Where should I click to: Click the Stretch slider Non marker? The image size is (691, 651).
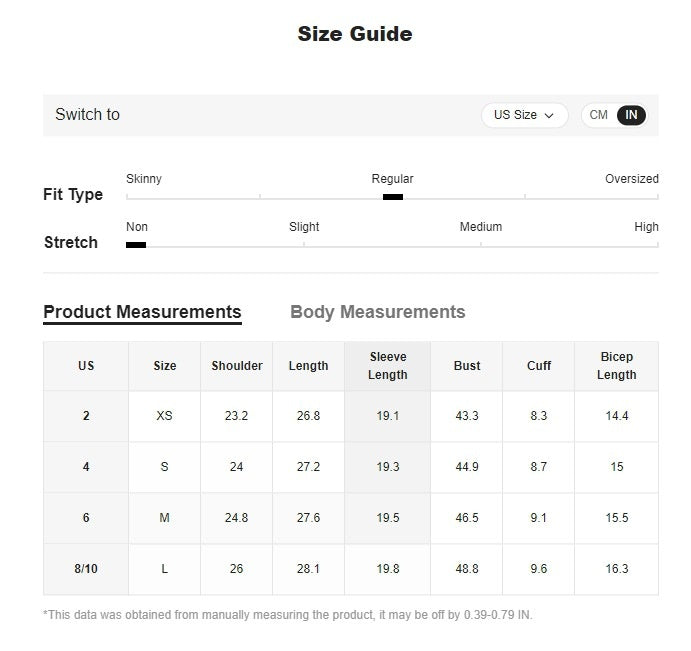pos(136,245)
